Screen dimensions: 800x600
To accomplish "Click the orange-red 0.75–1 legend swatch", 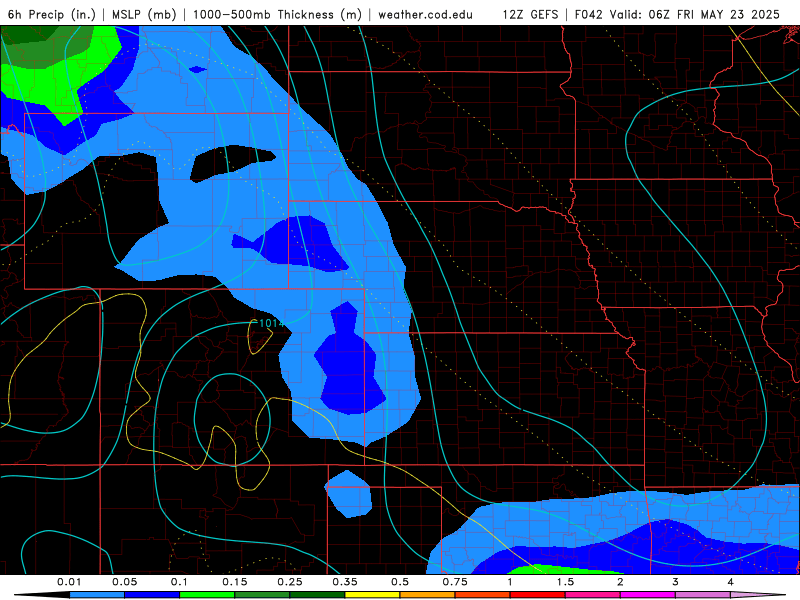I will (x=483, y=595).
